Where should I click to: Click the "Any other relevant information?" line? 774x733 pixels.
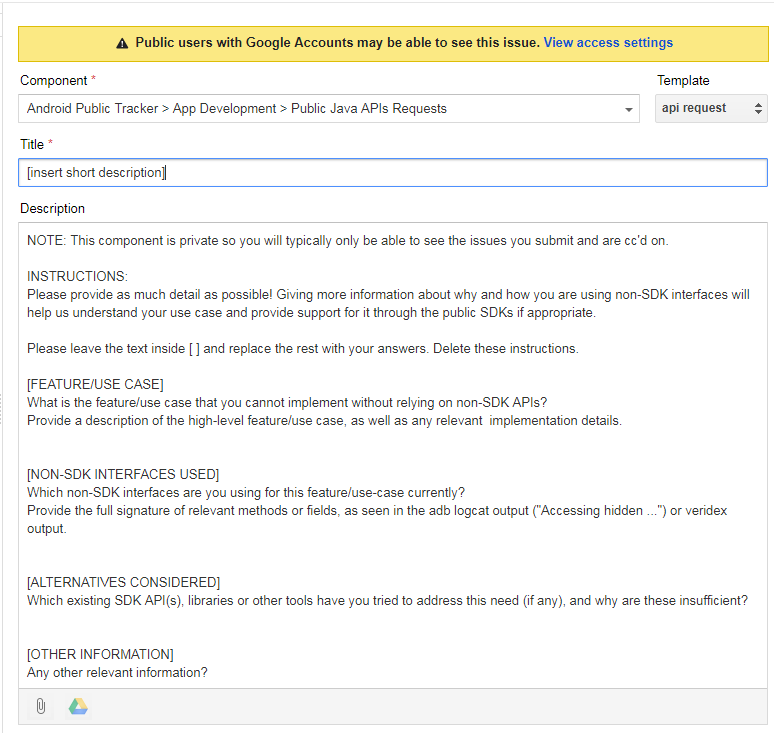pyautogui.click(x=117, y=673)
